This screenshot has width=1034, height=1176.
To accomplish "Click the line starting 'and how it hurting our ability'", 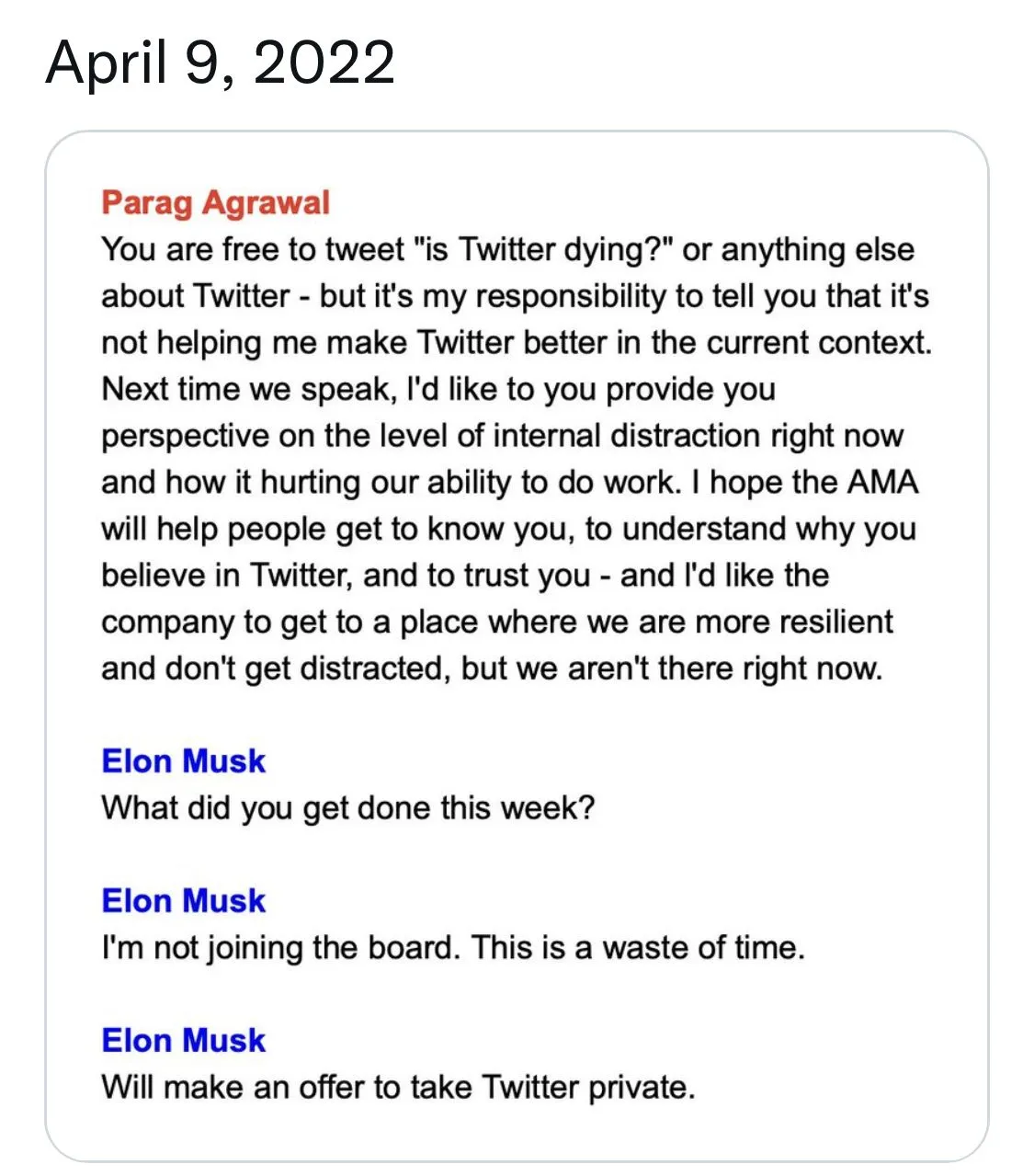I will 509,483.
